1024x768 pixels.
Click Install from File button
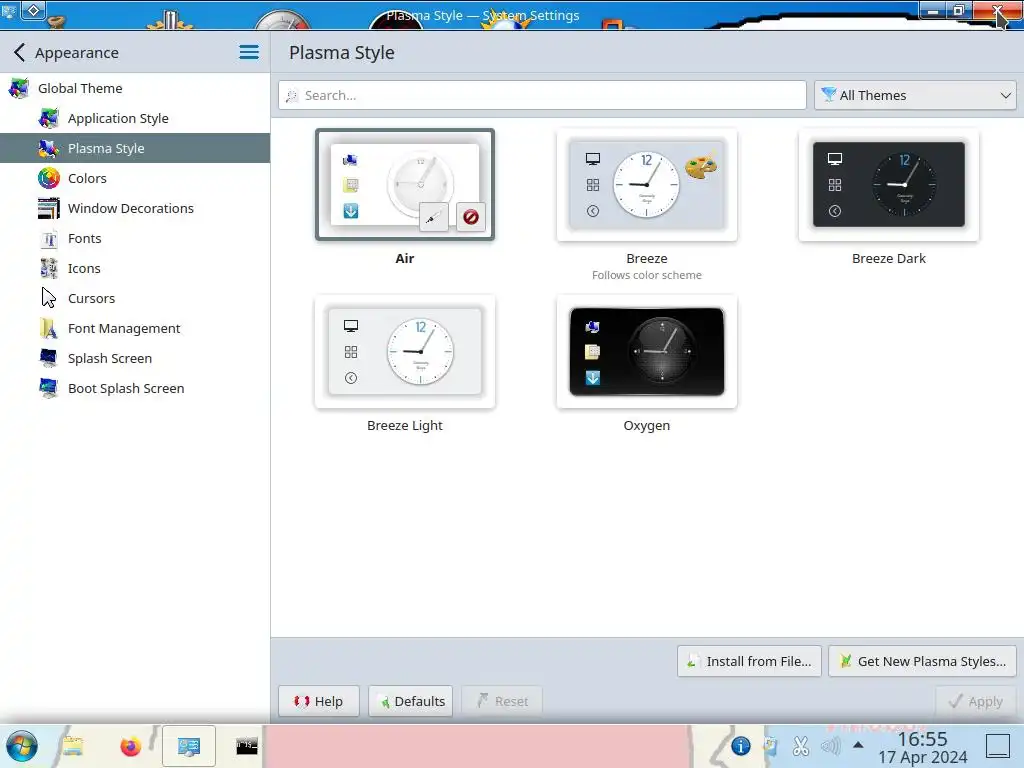[x=749, y=662]
